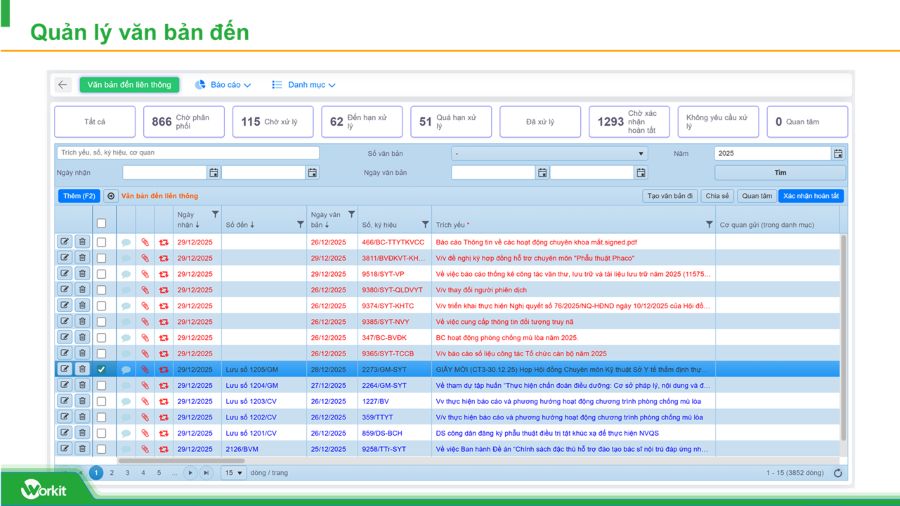Open attachment paperclip on row 3811/BVĐKVT-KH
Viewport: 900px width, 506px height.
click(145, 258)
